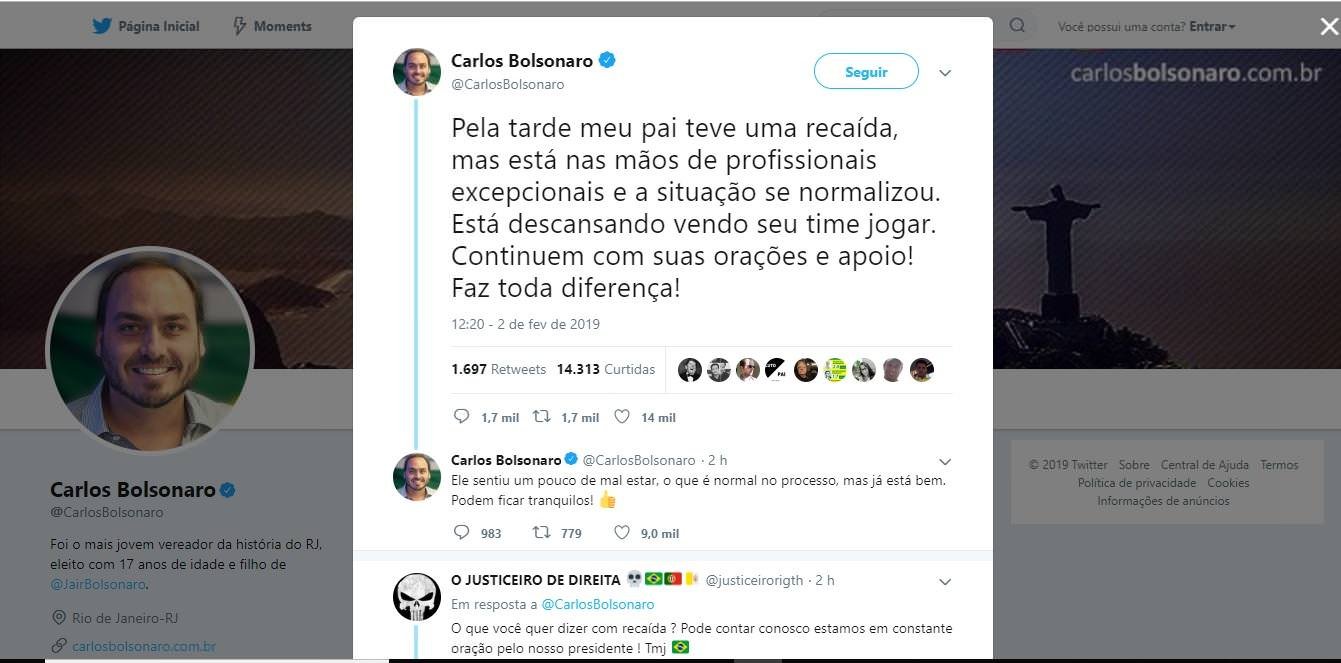Open options chevron on Carlos Bolsonaro's reply

[x=945, y=462]
